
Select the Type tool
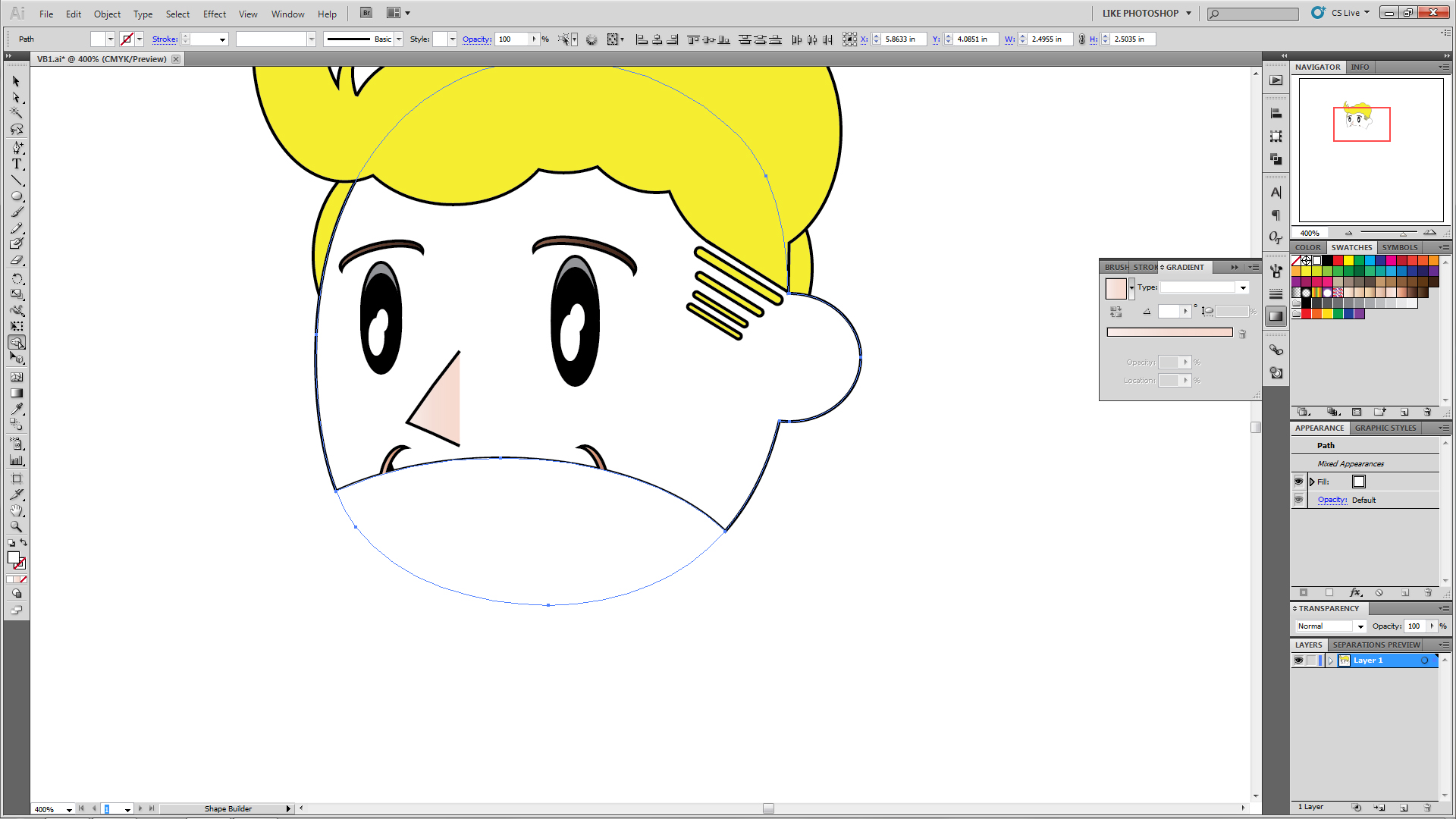tap(16, 164)
